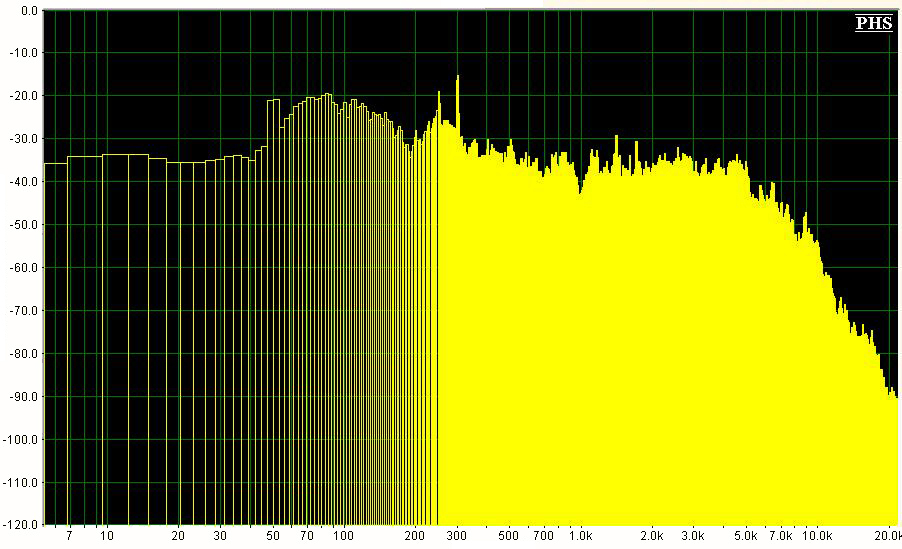This screenshot has width=902, height=549.
Task: Click the 5.0k frequency axis label
Action: [x=745, y=536]
